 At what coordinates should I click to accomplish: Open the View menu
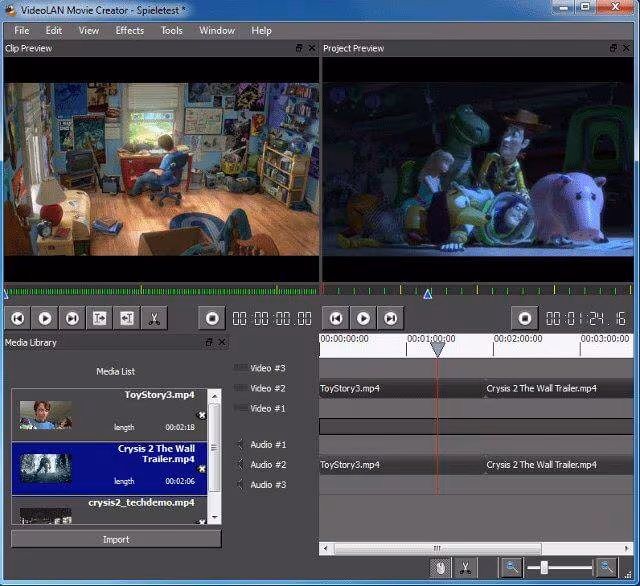pyautogui.click(x=89, y=31)
